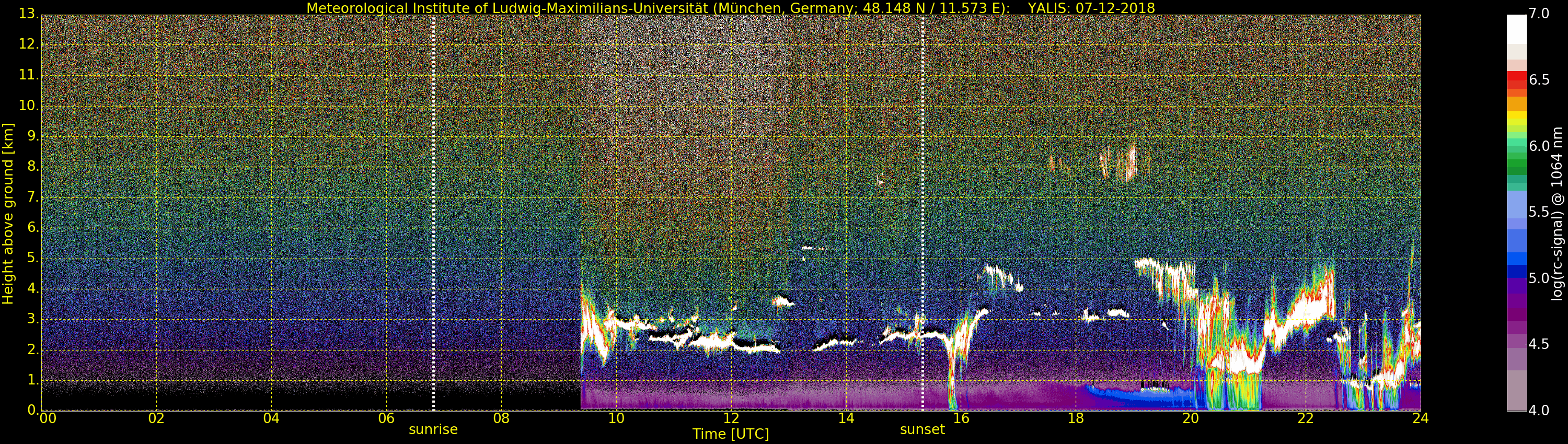Click the white dotted sunset marker line
Image resolution: width=1568 pixels, height=444 pixels.
[x=923, y=213]
